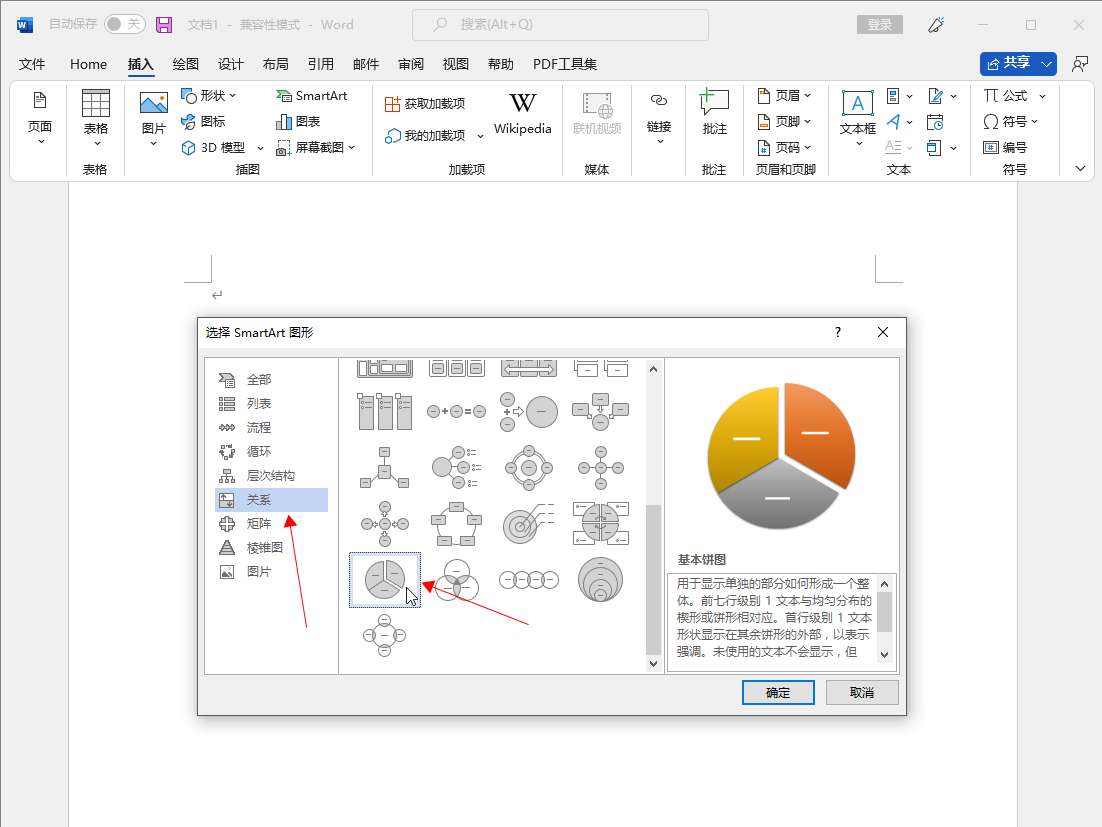Image resolution: width=1102 pixels, height=827 pixels.
Task: Click the 图表 chart button
Action: coord(298,122)
